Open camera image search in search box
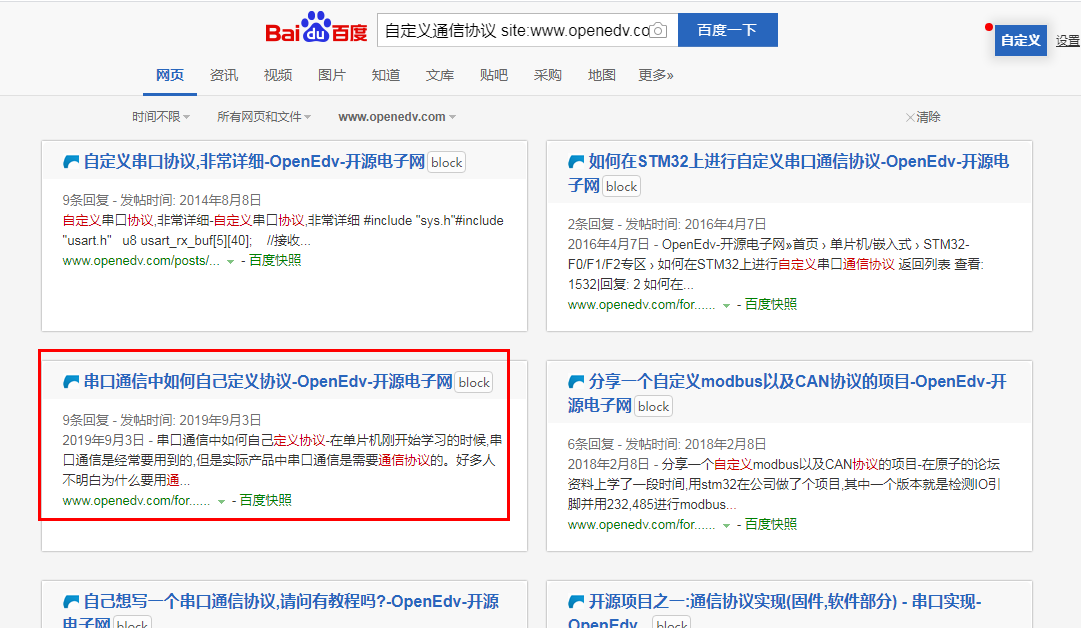Image resolution: width=1081 pixels, height=628 pixels. point(658,30)
